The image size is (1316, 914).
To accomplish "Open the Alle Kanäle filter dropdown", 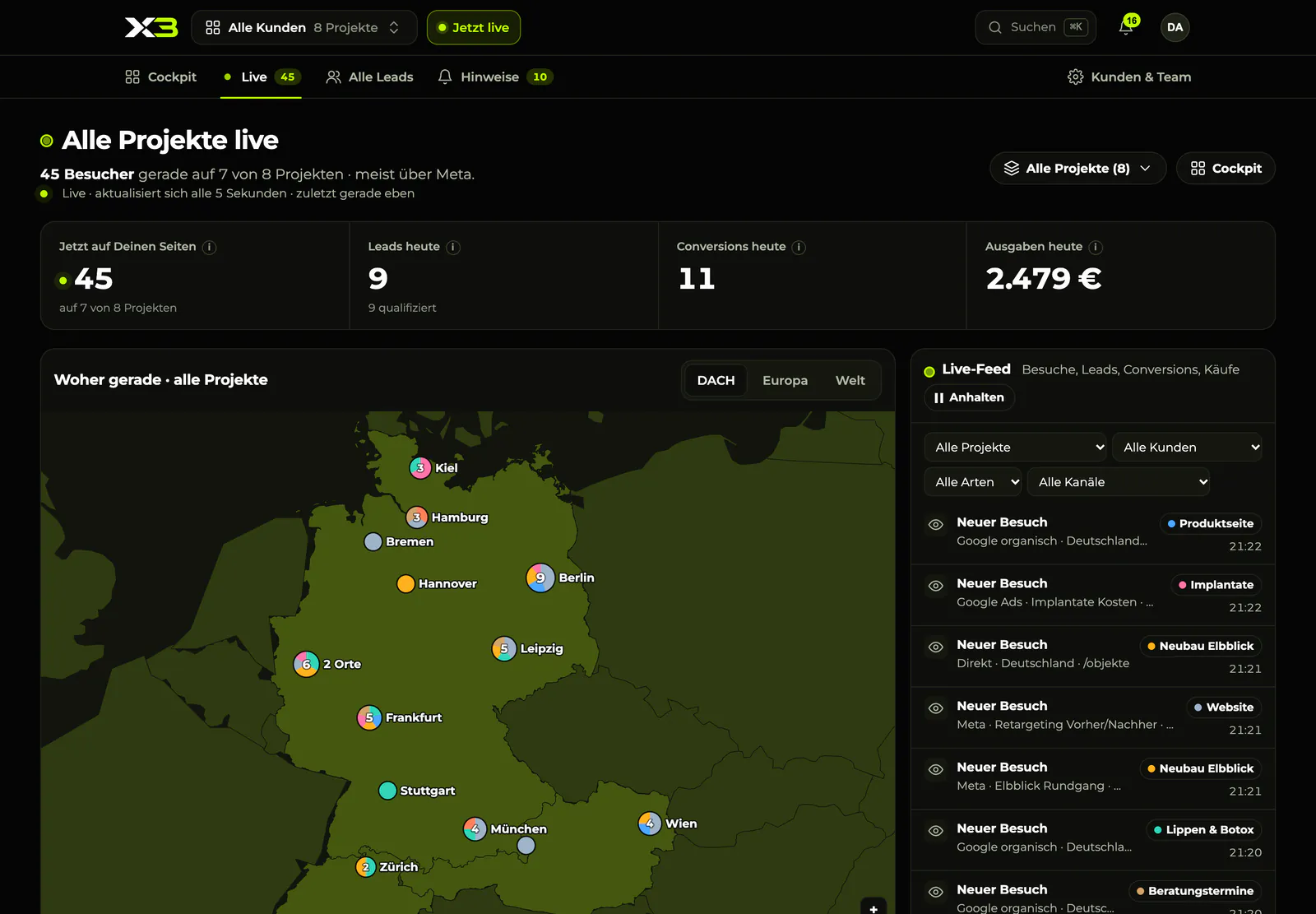I will [x=1119, y=482].
